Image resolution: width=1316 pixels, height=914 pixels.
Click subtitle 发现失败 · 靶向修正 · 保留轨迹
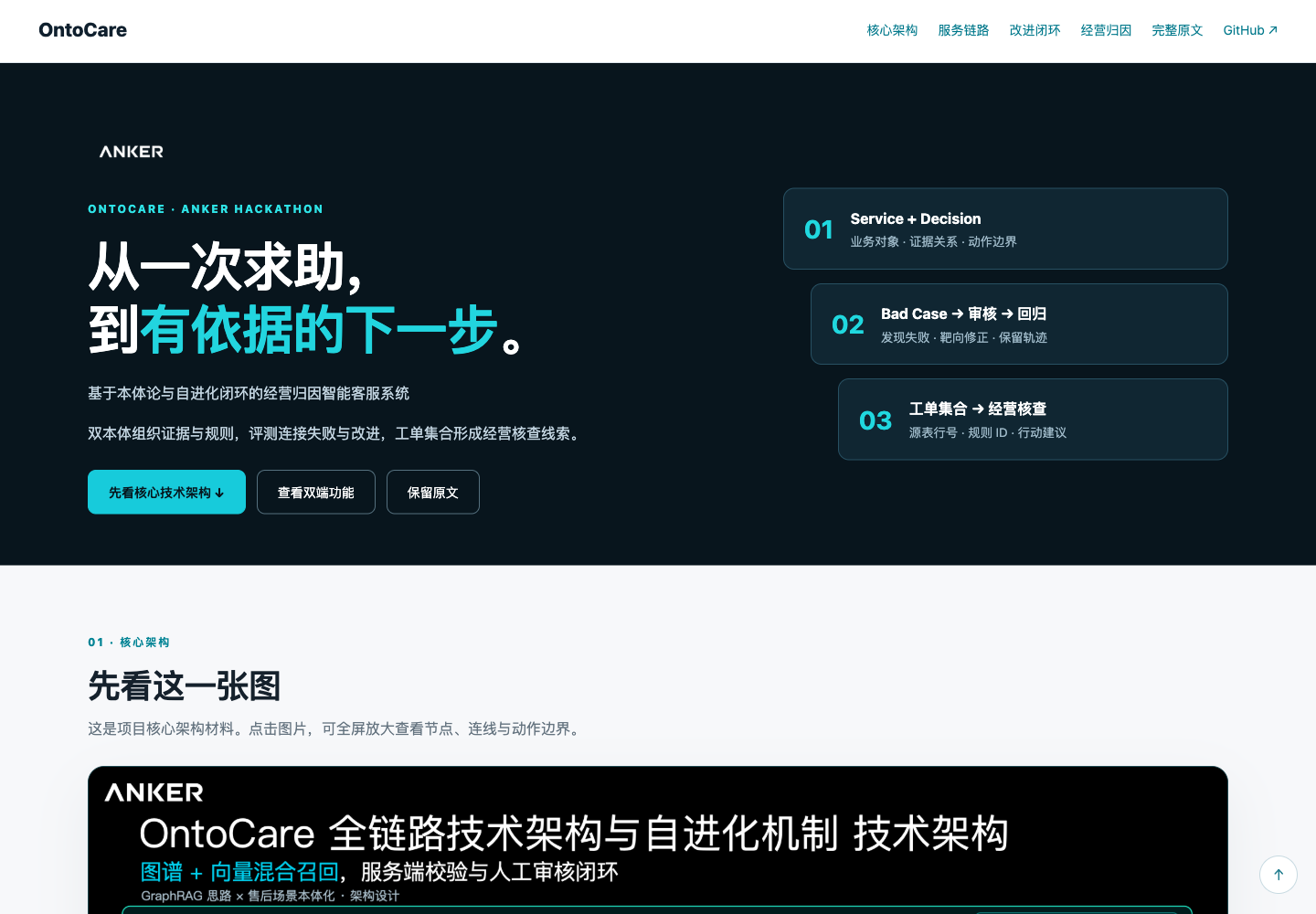964,337
